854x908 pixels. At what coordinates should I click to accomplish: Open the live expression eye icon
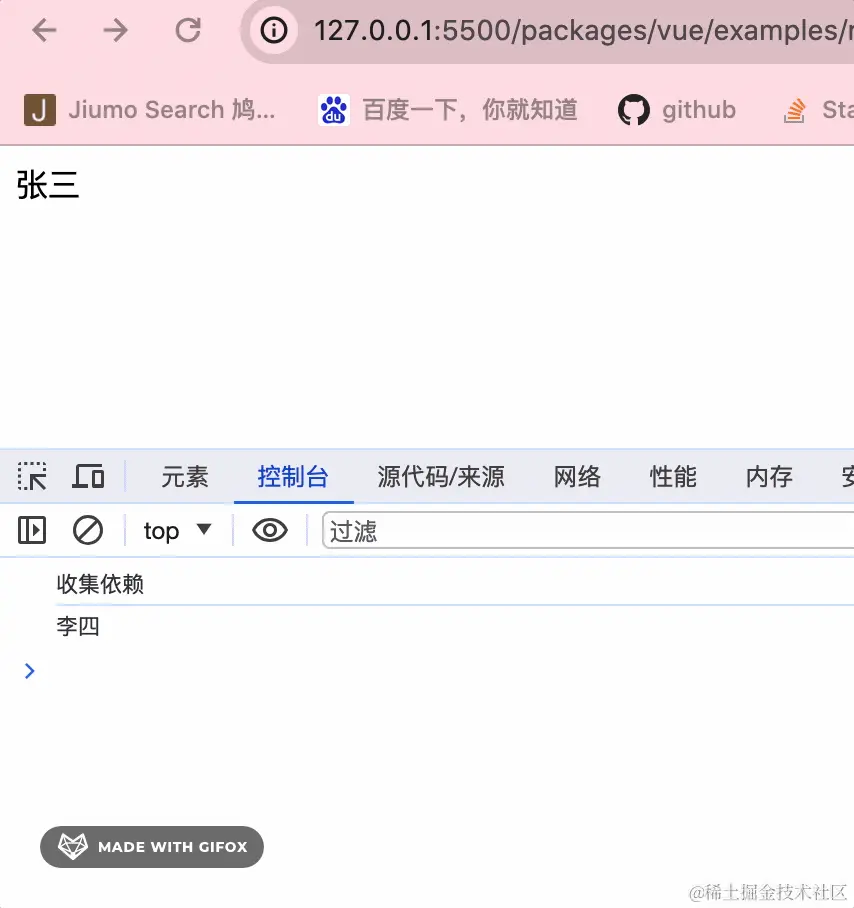click(269, 530)
